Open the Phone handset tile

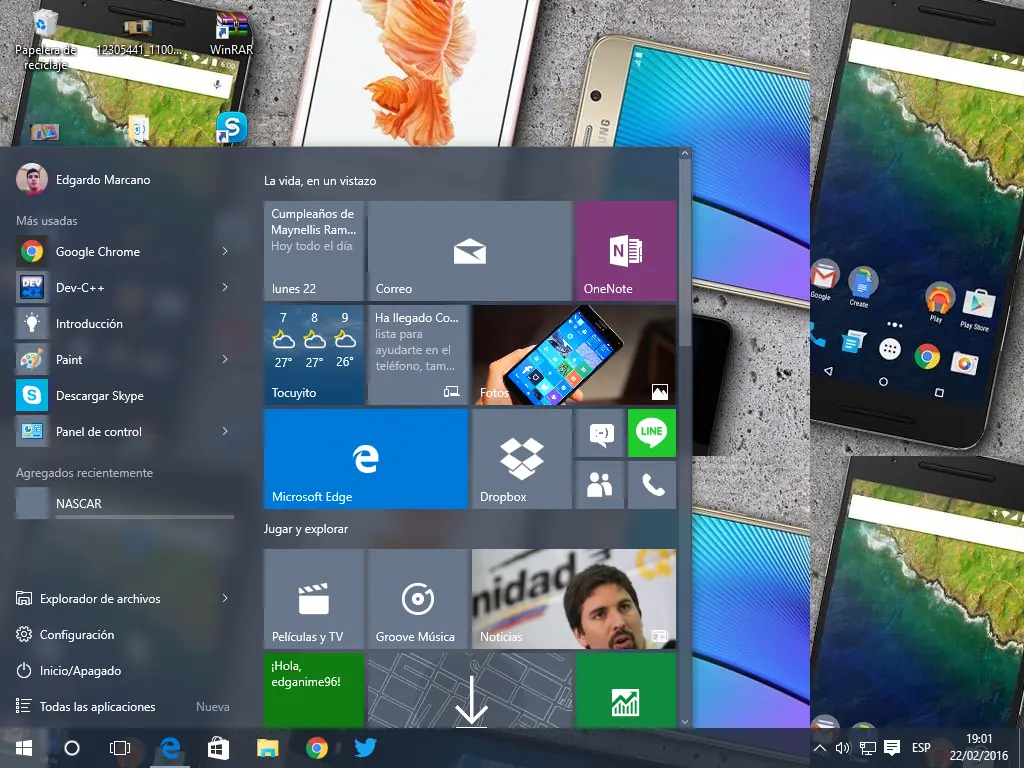[652, 485]
